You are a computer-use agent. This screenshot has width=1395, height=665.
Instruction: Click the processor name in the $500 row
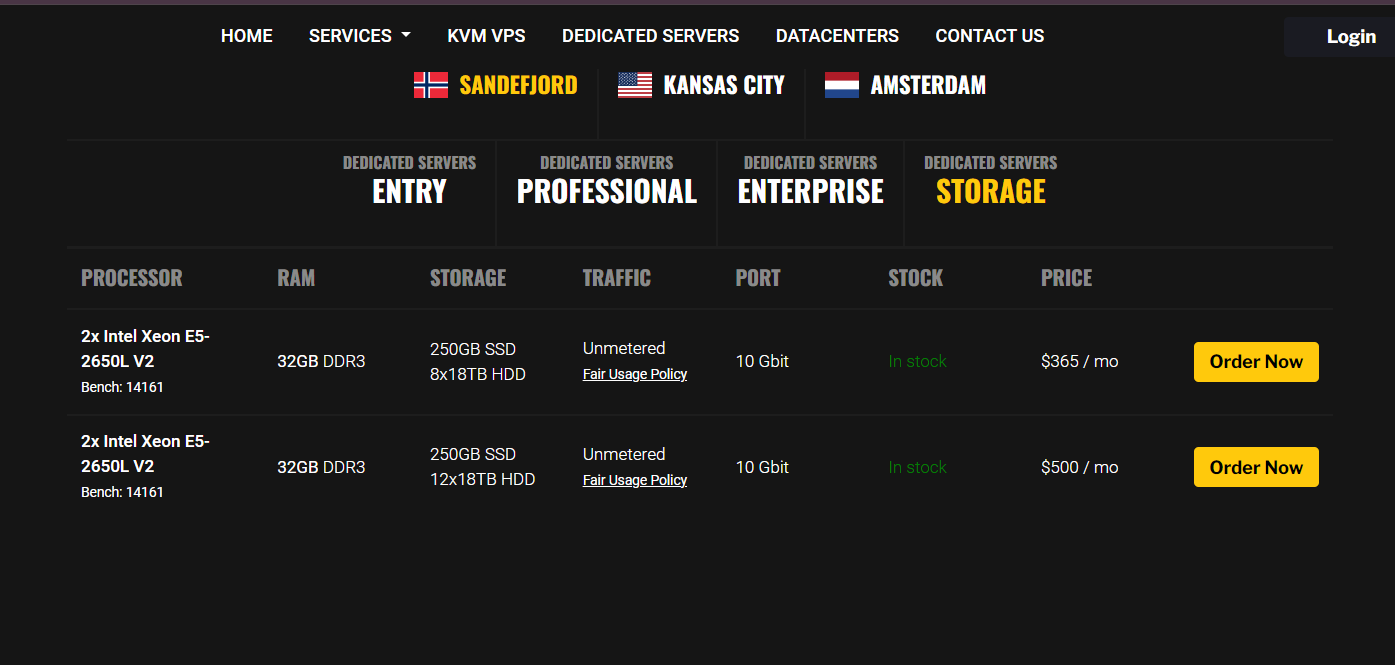(146, 454)
